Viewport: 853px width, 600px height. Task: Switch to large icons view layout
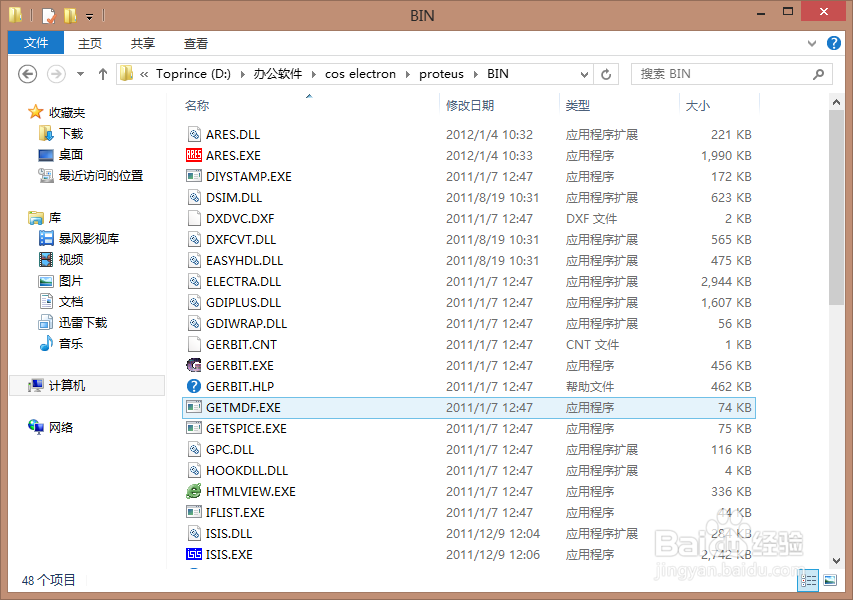click(x=830, y=580)
